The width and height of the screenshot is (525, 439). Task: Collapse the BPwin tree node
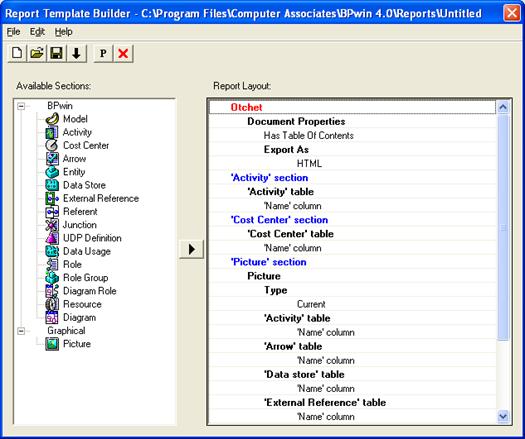coord(21,106)
